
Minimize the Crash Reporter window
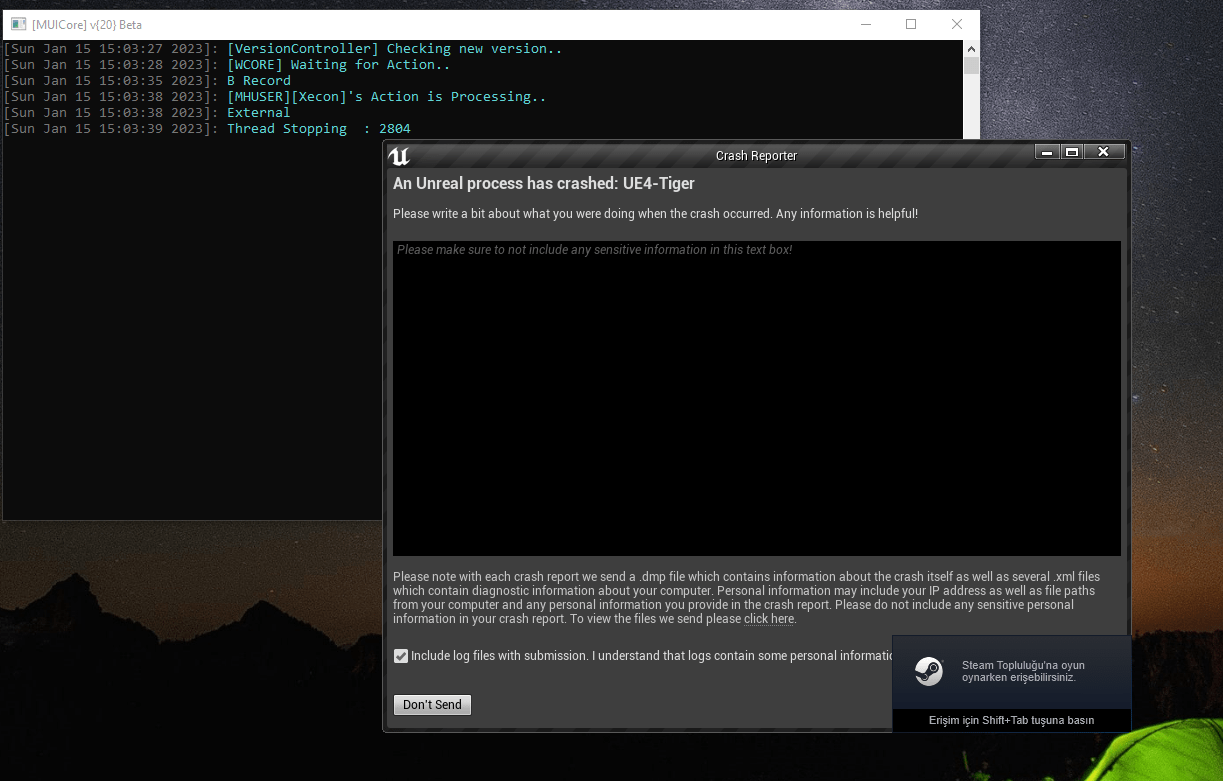[x=1047, y=152]
